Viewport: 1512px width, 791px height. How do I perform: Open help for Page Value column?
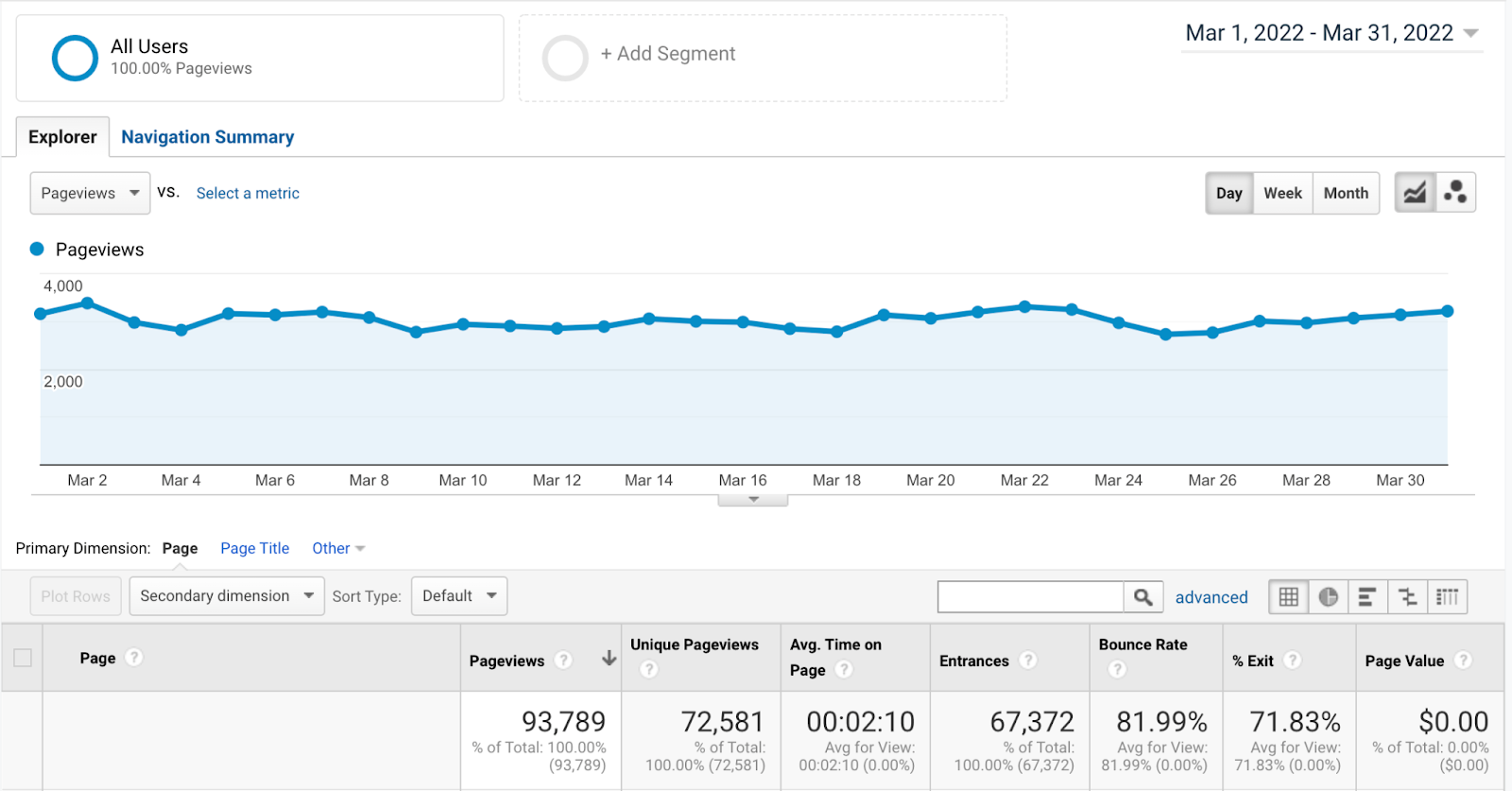(x=1463, y=660)
